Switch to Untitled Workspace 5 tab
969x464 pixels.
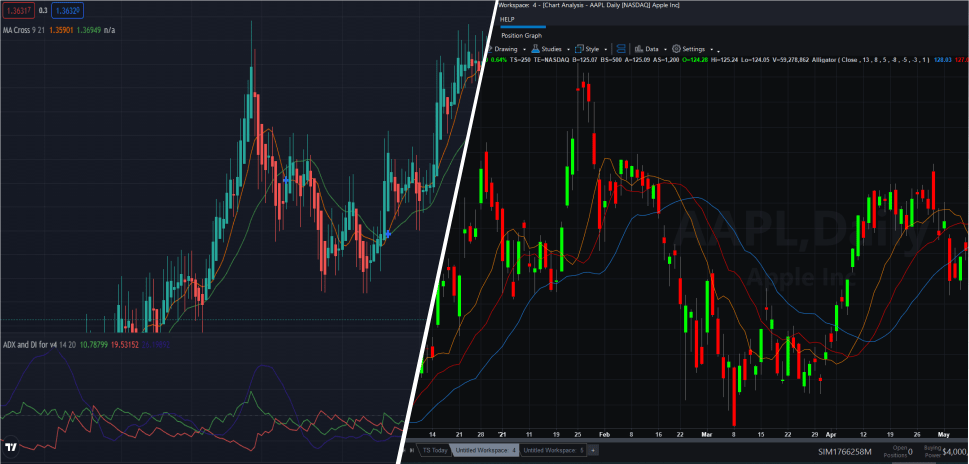click(x=552, y=450)
